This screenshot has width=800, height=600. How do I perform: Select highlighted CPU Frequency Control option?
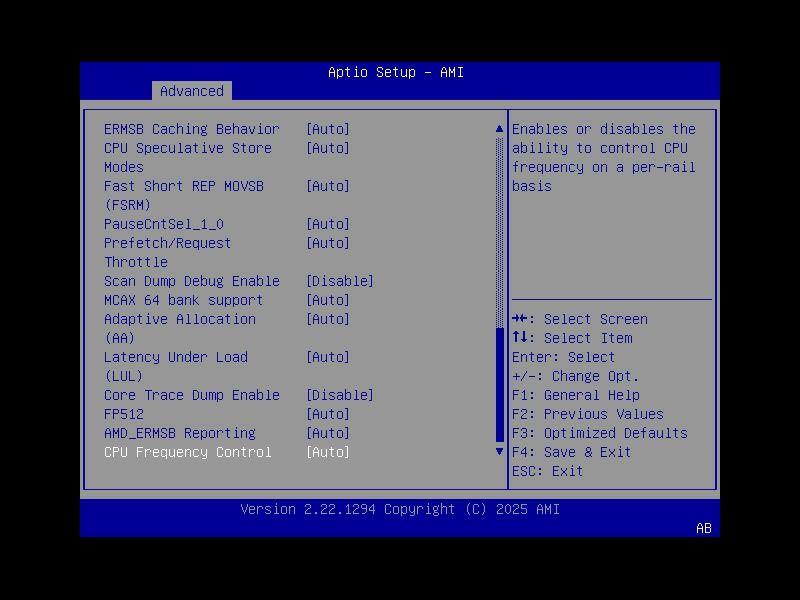click(188, 452)
